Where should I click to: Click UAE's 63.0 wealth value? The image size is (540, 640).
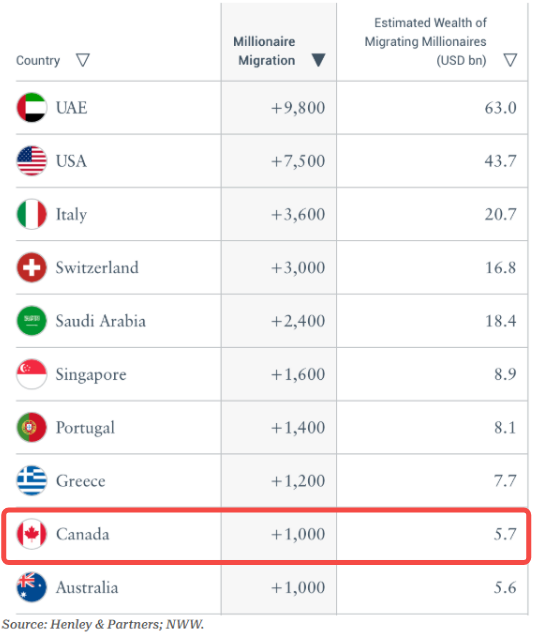[500, 108]
